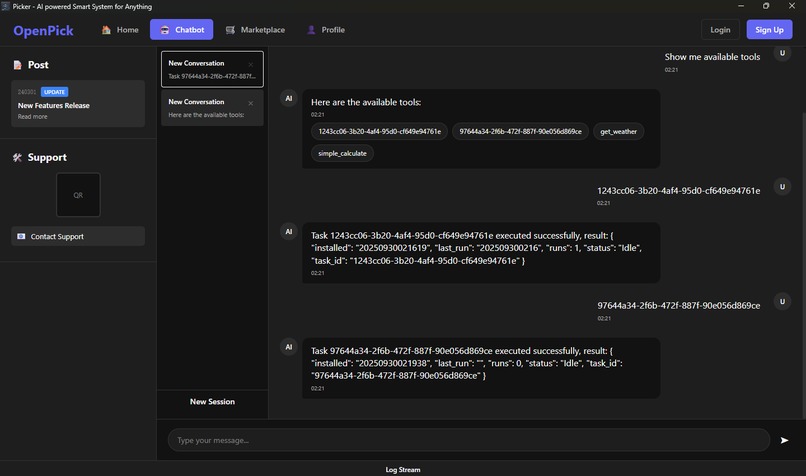Click the Contact Support button
Viewport: 806px width, 476px height.
78,236
